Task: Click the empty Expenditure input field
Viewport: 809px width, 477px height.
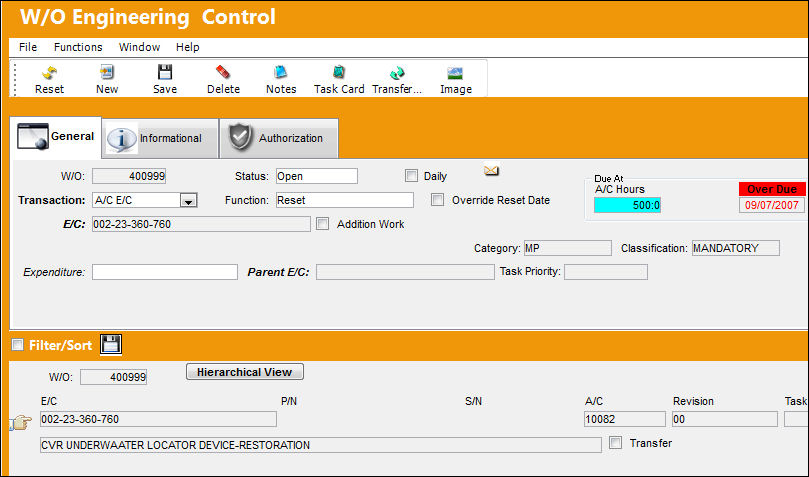Action: [165, 272]
